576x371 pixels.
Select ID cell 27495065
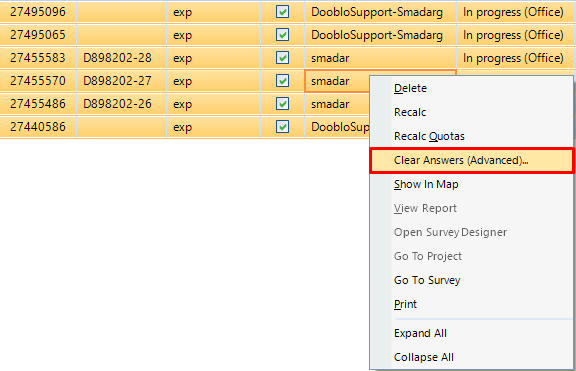pyautogui.click(x=38, y=35)
